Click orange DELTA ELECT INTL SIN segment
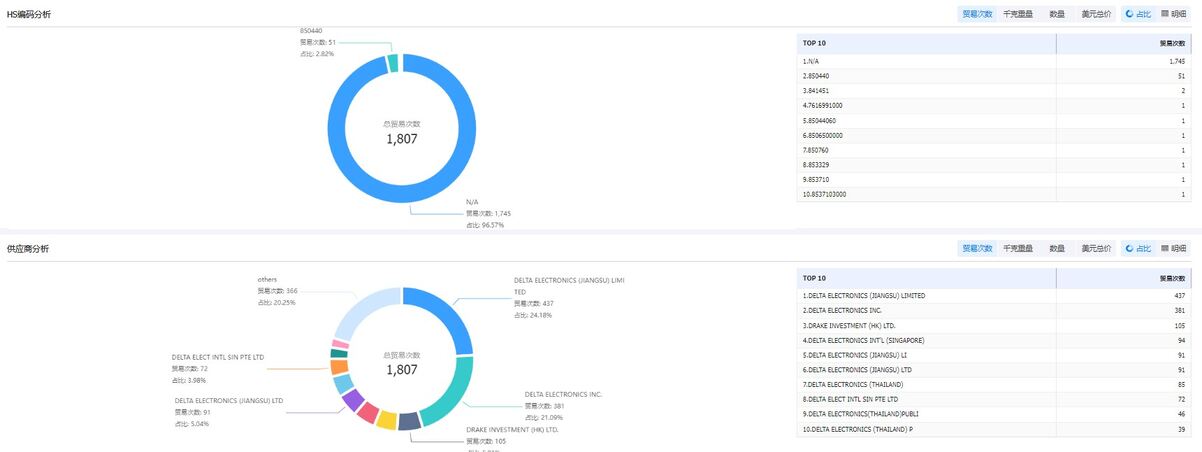 coord(339,367)
